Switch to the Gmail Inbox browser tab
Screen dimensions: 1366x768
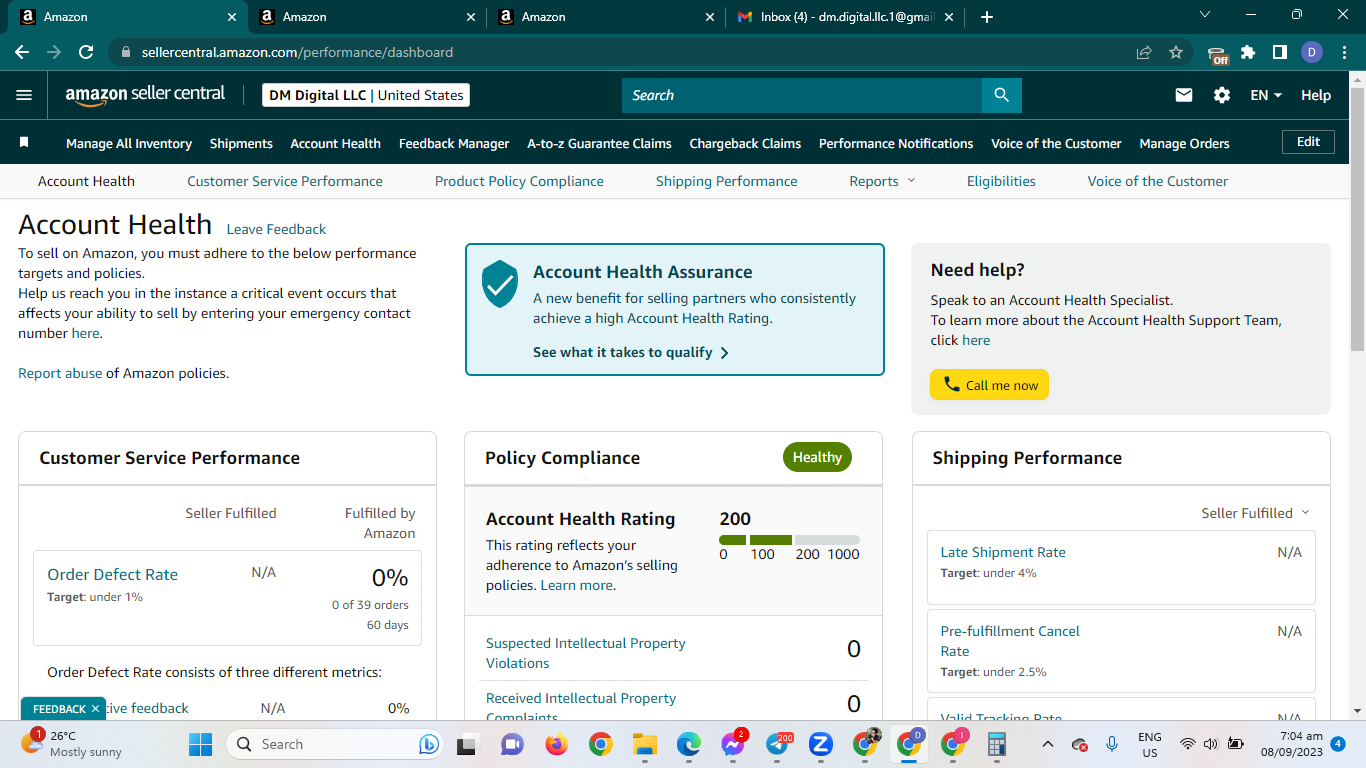[x=845, y=17]
